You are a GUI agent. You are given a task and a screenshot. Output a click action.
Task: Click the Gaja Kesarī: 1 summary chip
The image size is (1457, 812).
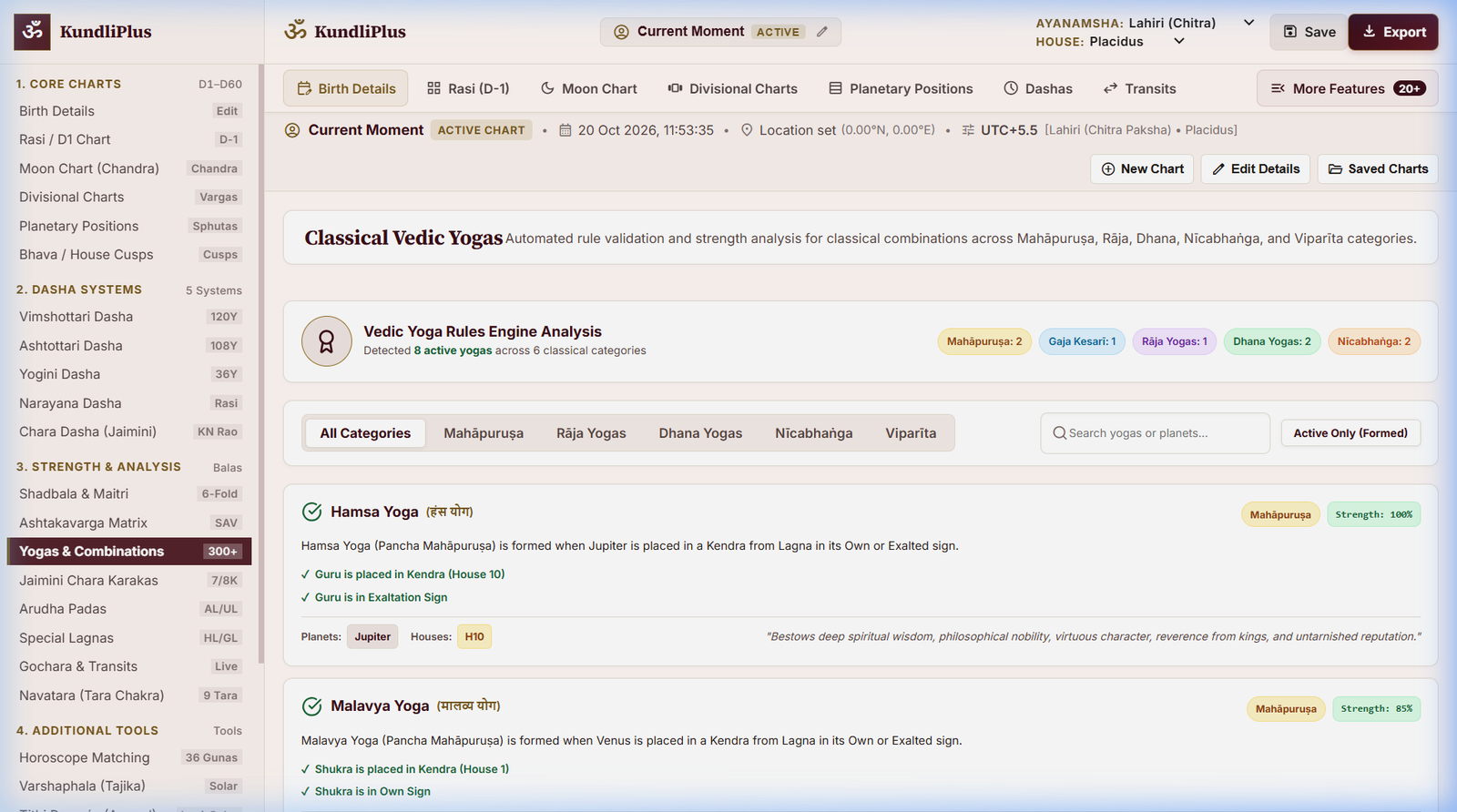pyautogui.click(x=1082, y=341)
